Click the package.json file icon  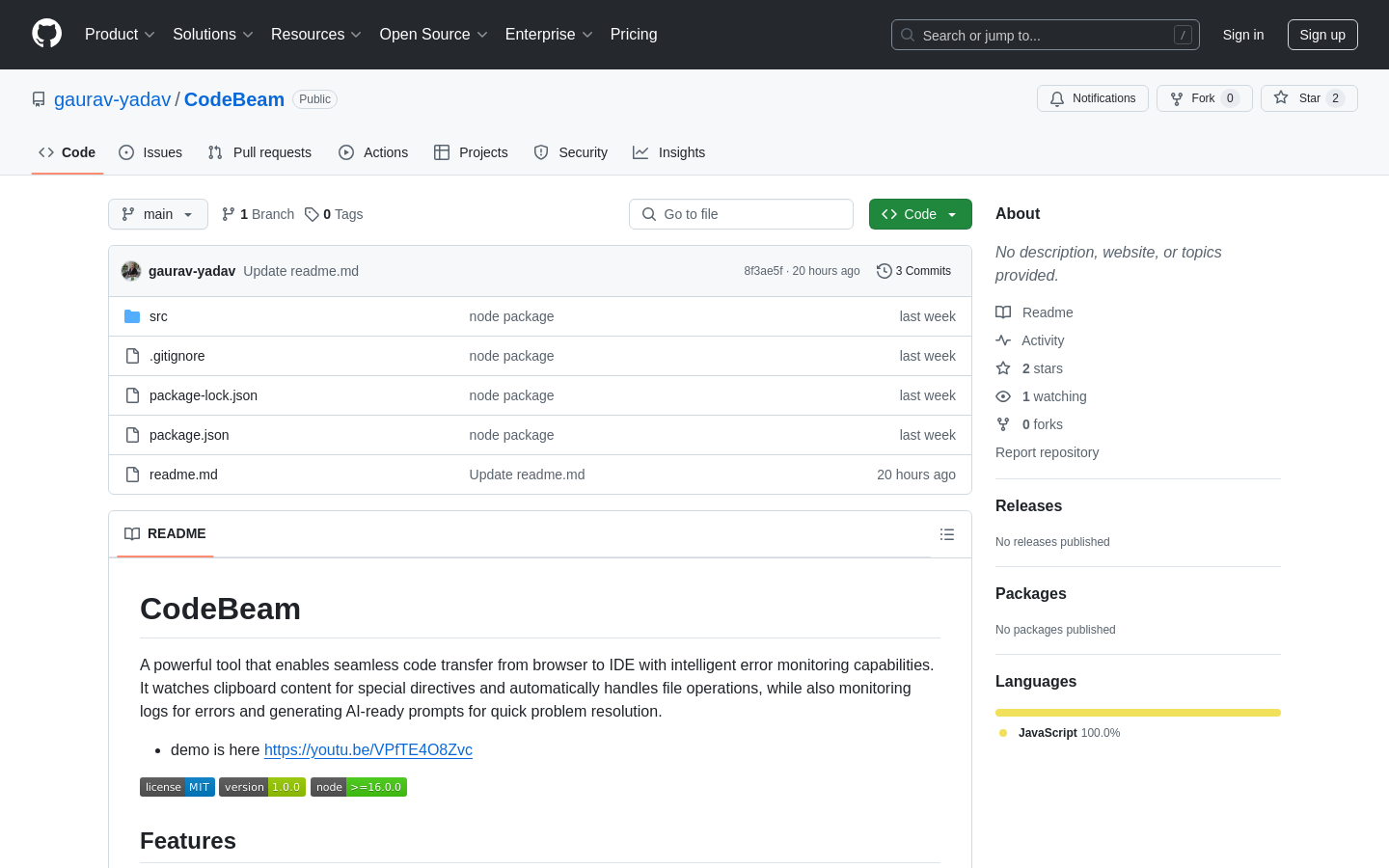coord(132,435)
